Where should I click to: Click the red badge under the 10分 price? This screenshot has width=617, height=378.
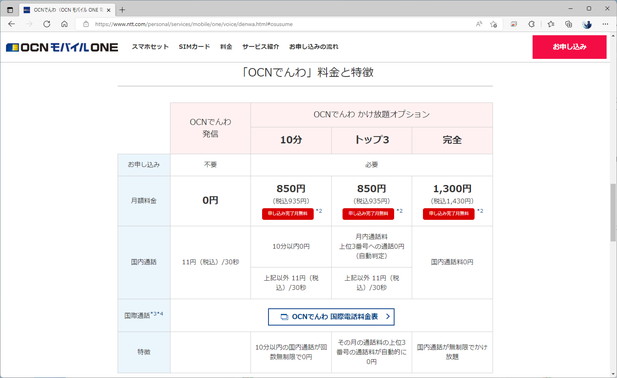click(288, 214)
